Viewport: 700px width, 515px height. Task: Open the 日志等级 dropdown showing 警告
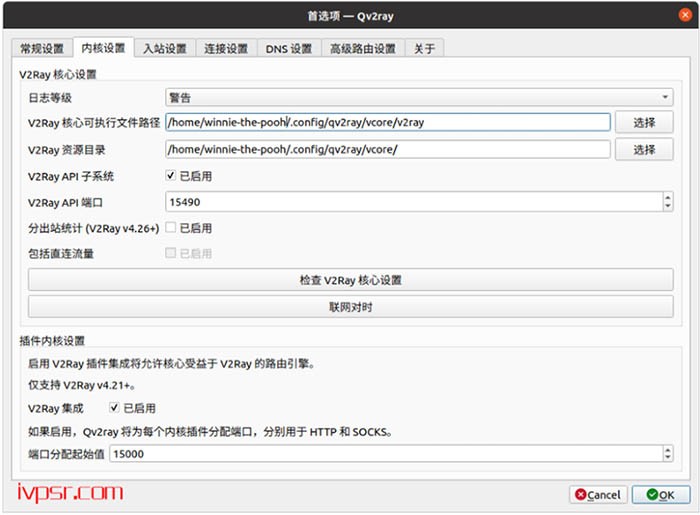coord(419,97)
